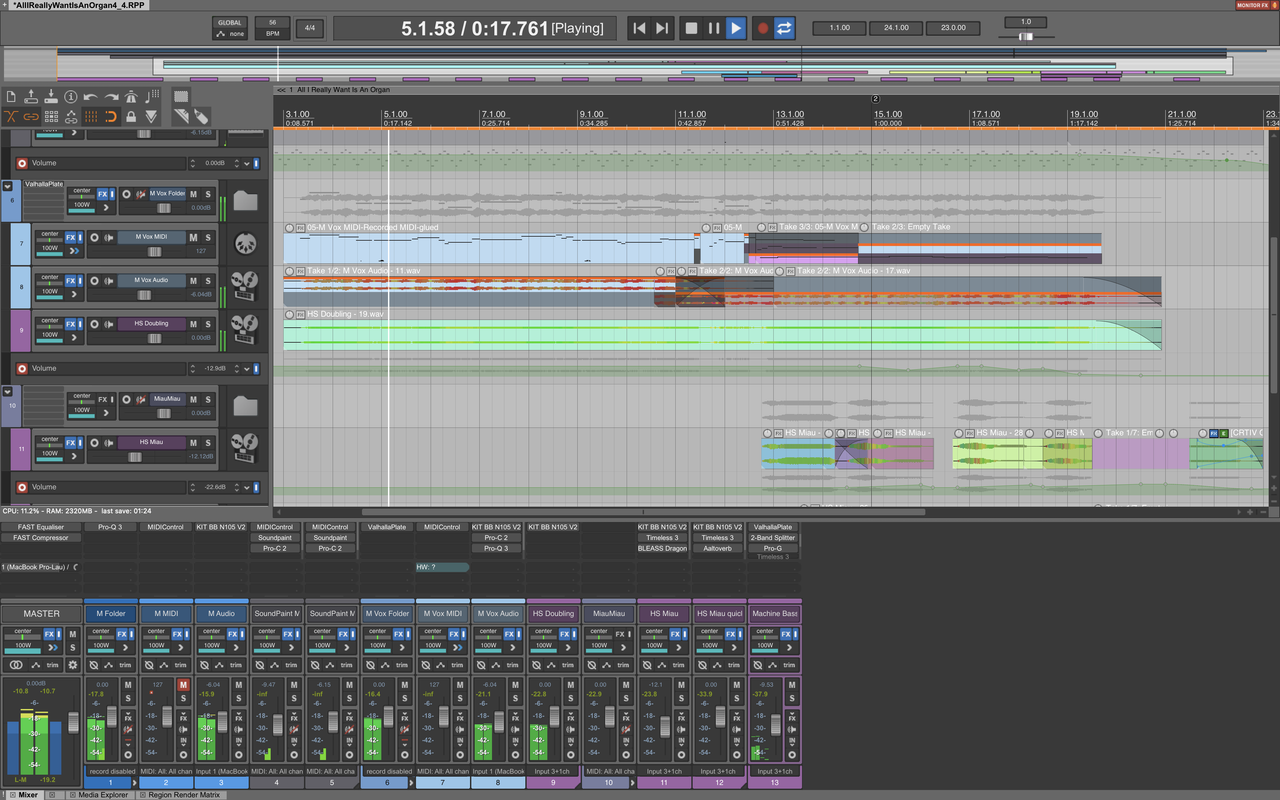Mute the M Vox MIDI track in track panel
The image size is (1280, 800).
(193, 238)
